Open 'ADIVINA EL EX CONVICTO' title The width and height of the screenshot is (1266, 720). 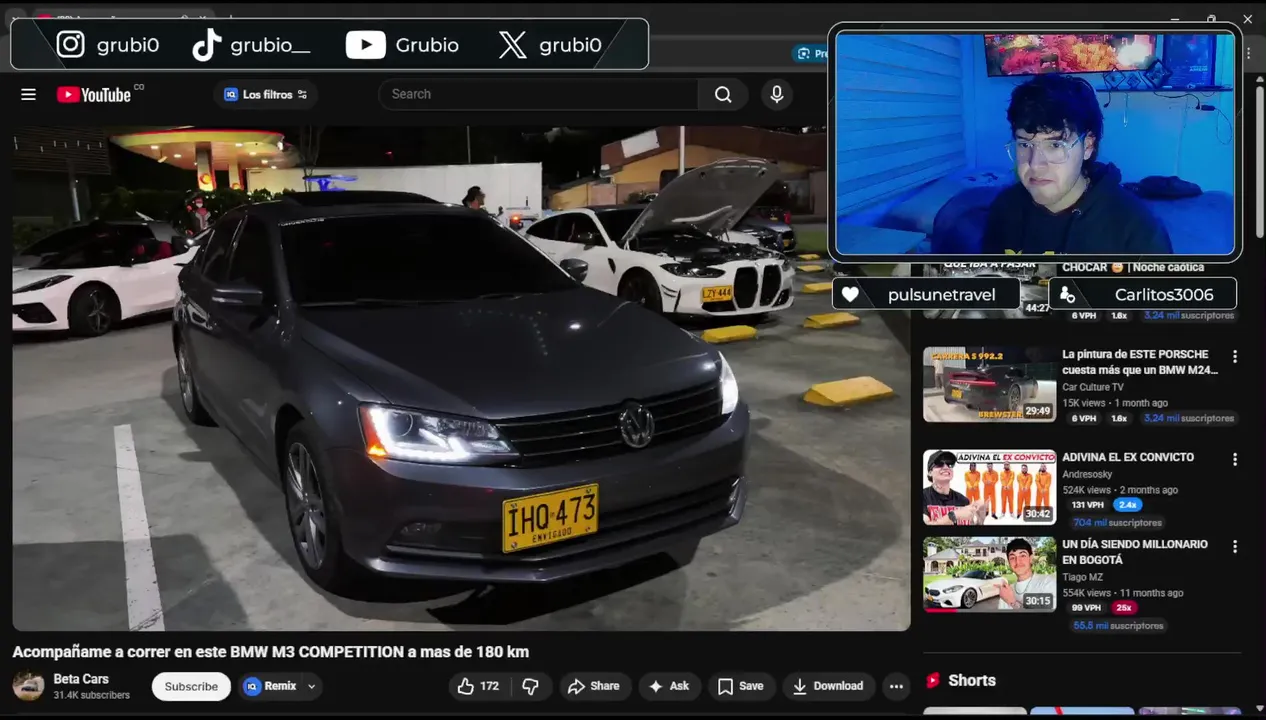coord(1128,457)
